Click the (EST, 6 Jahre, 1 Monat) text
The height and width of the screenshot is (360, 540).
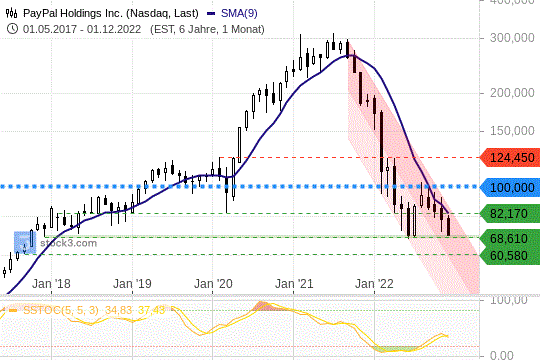tap(207, 29)
